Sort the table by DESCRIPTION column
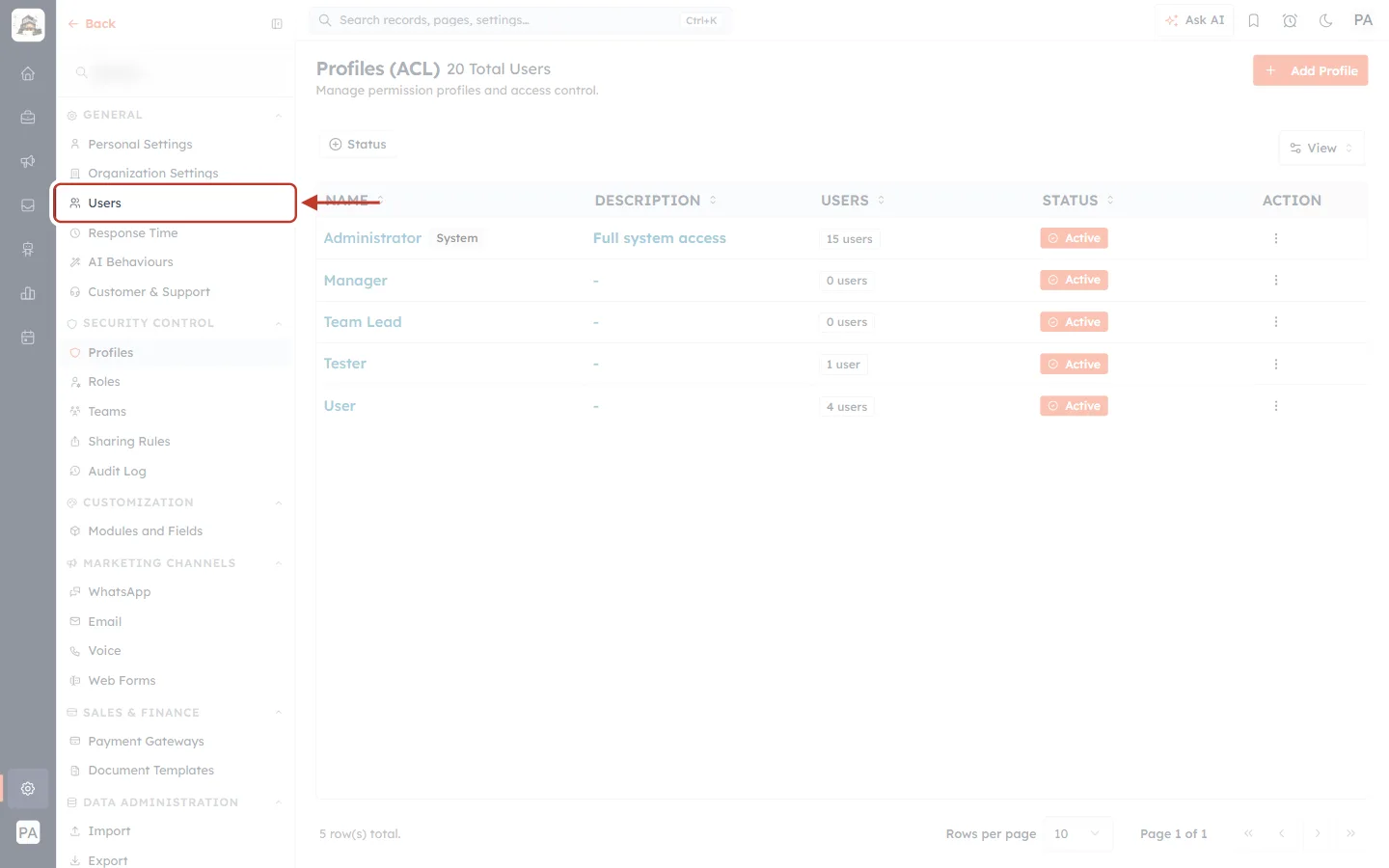Image resolution: width=1389 pixels, height=868 pixels. click(656, 201)
